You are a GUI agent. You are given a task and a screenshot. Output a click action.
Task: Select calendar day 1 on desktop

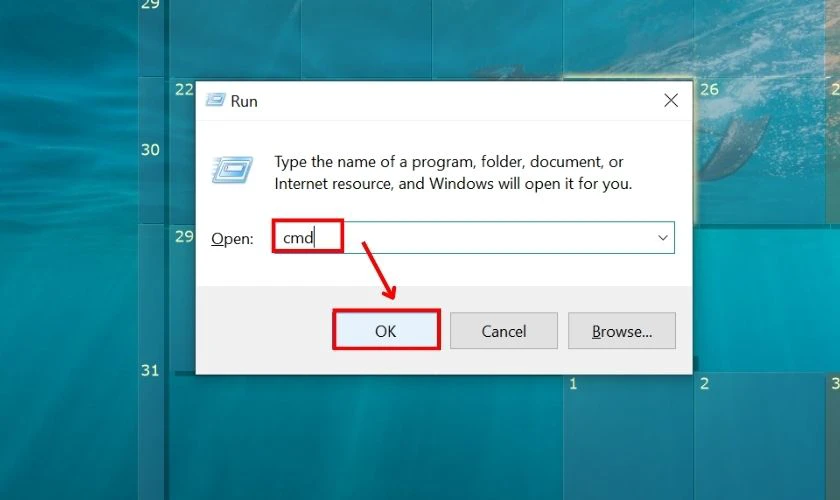[x=573, y=384]
